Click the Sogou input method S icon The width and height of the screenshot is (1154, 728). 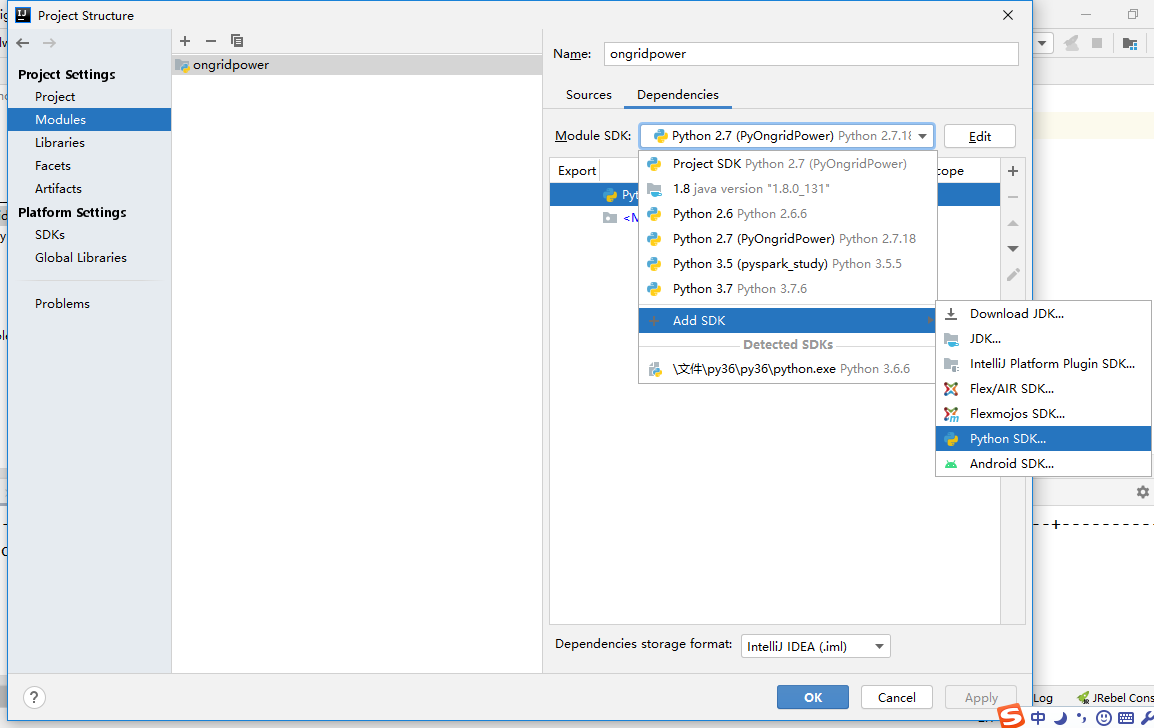tap(1011, 715)
